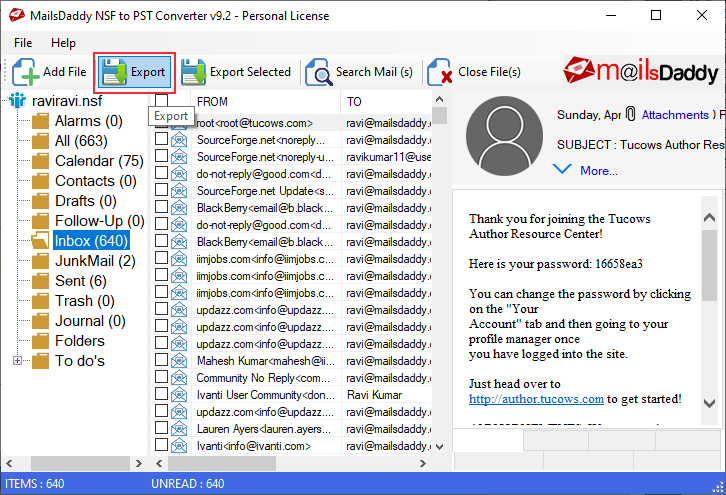Click the Calendar folder icon
This screenshot has width=726, height=495.
coord(40,161)
